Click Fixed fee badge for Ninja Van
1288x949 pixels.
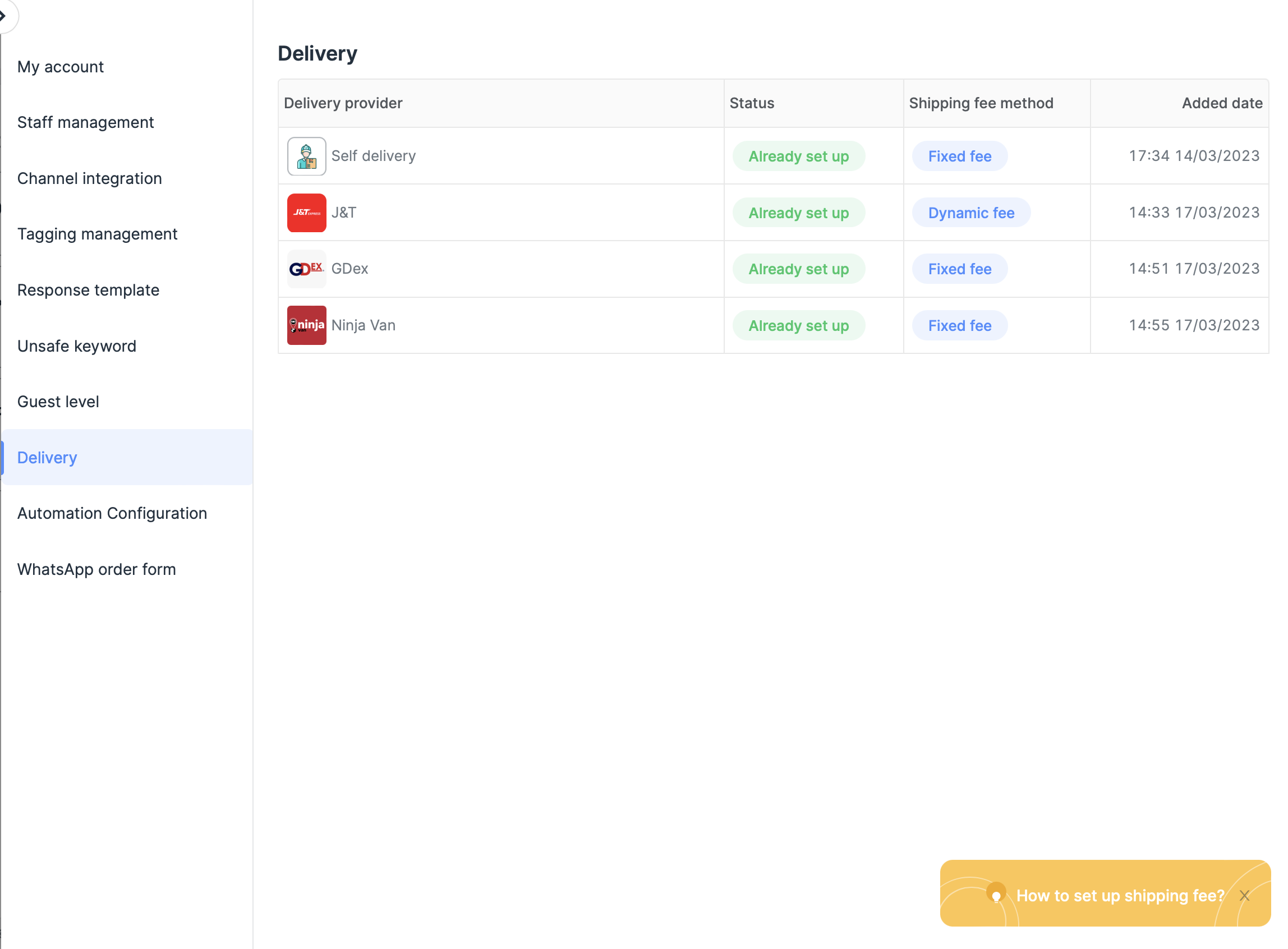[x=959, y=326]
